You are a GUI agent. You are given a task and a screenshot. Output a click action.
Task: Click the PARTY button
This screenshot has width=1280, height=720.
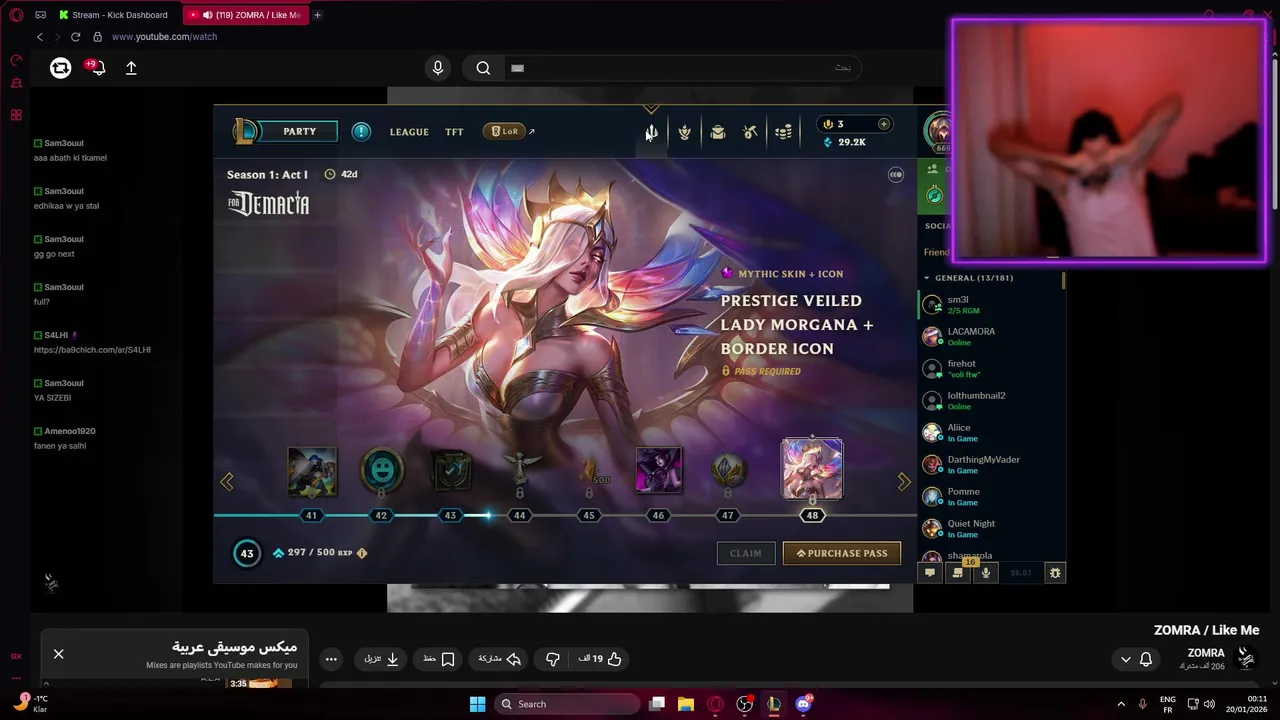(x=299, y=131)
